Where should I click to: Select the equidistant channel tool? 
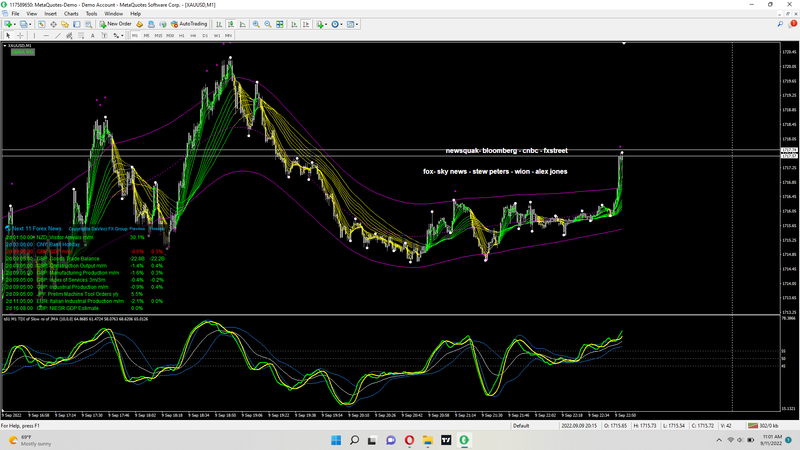[69, 36]
